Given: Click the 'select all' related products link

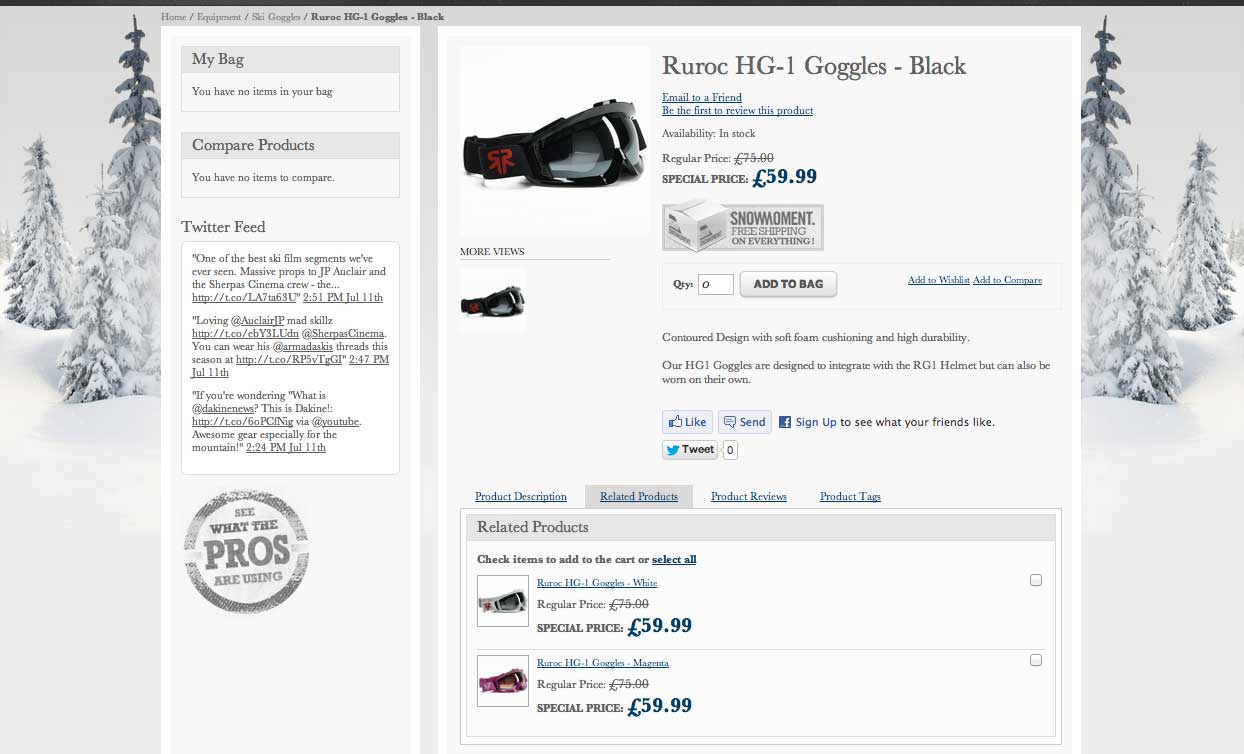Looking at the screenshot, I should [x=674, y=560].
